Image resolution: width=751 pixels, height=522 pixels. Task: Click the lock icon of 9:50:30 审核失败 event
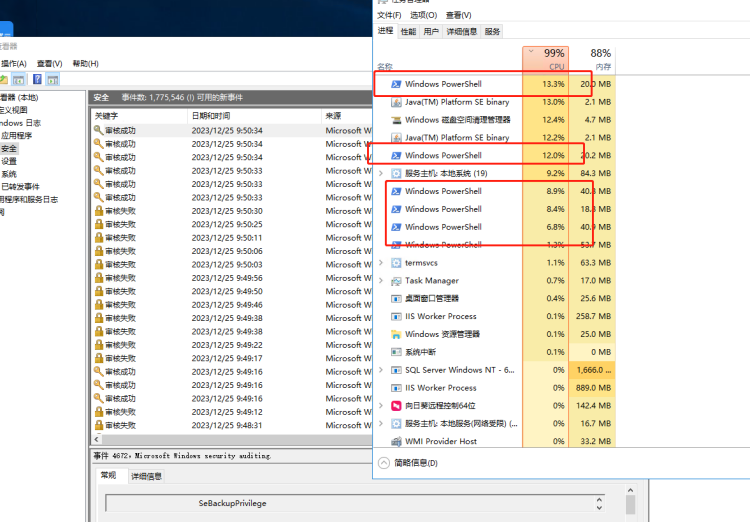coord(98,211)
